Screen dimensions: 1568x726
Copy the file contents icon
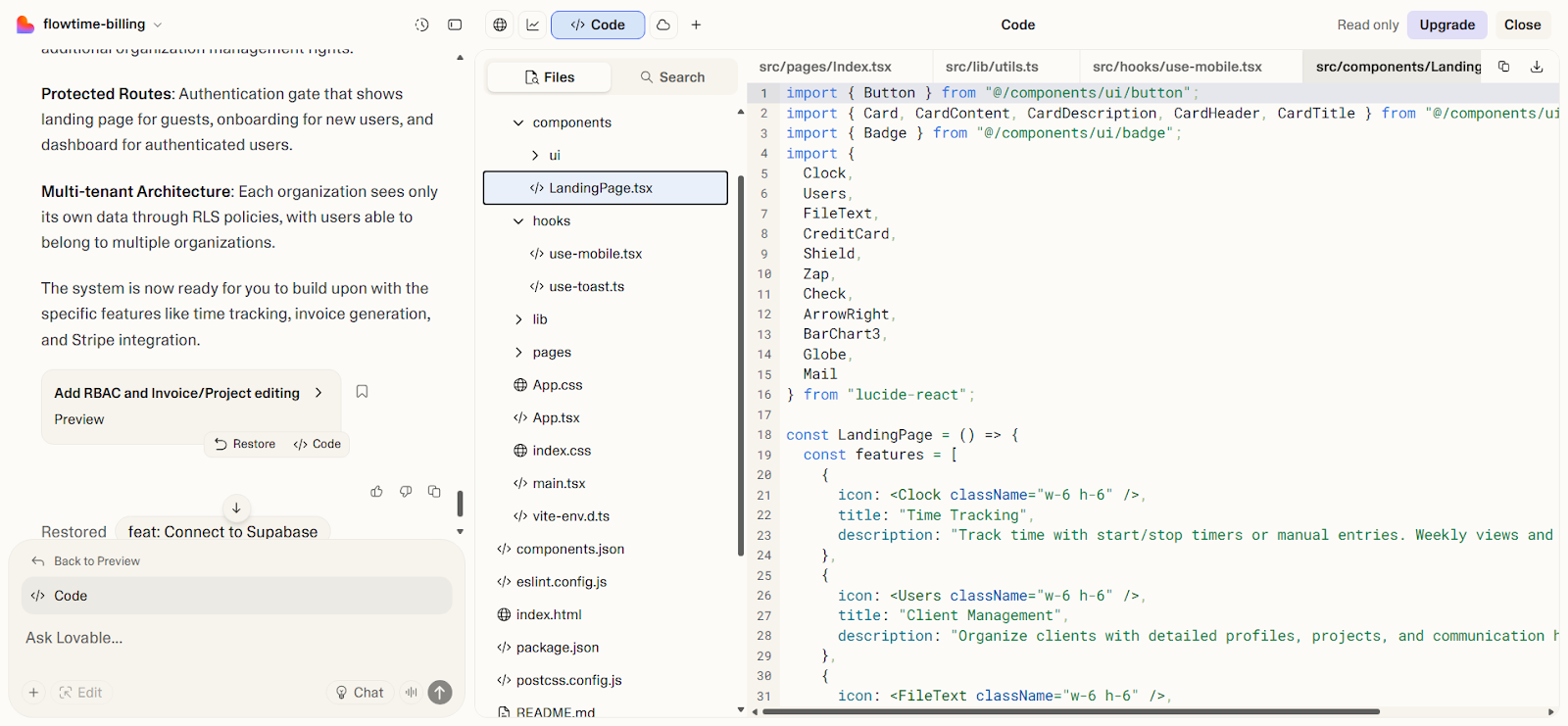(1504, 67)
